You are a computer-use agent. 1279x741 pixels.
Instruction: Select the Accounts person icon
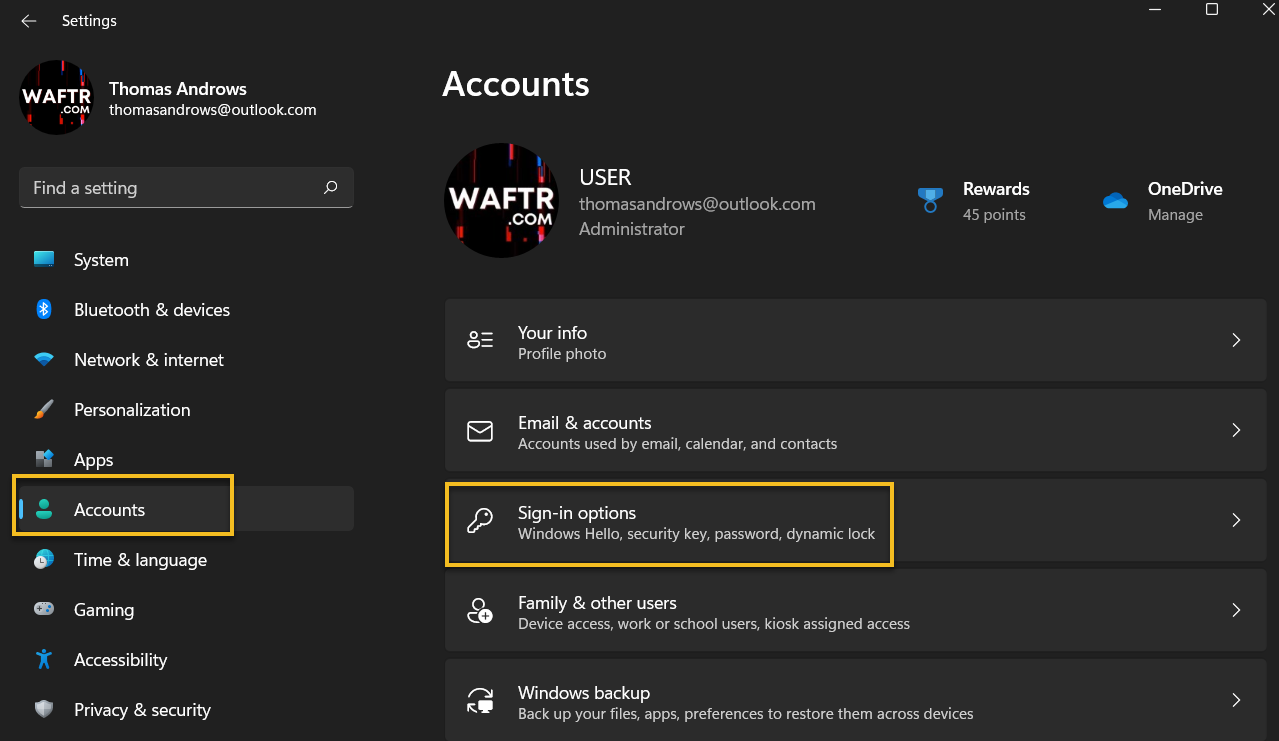pyautogui.click(x=44, y=510)
